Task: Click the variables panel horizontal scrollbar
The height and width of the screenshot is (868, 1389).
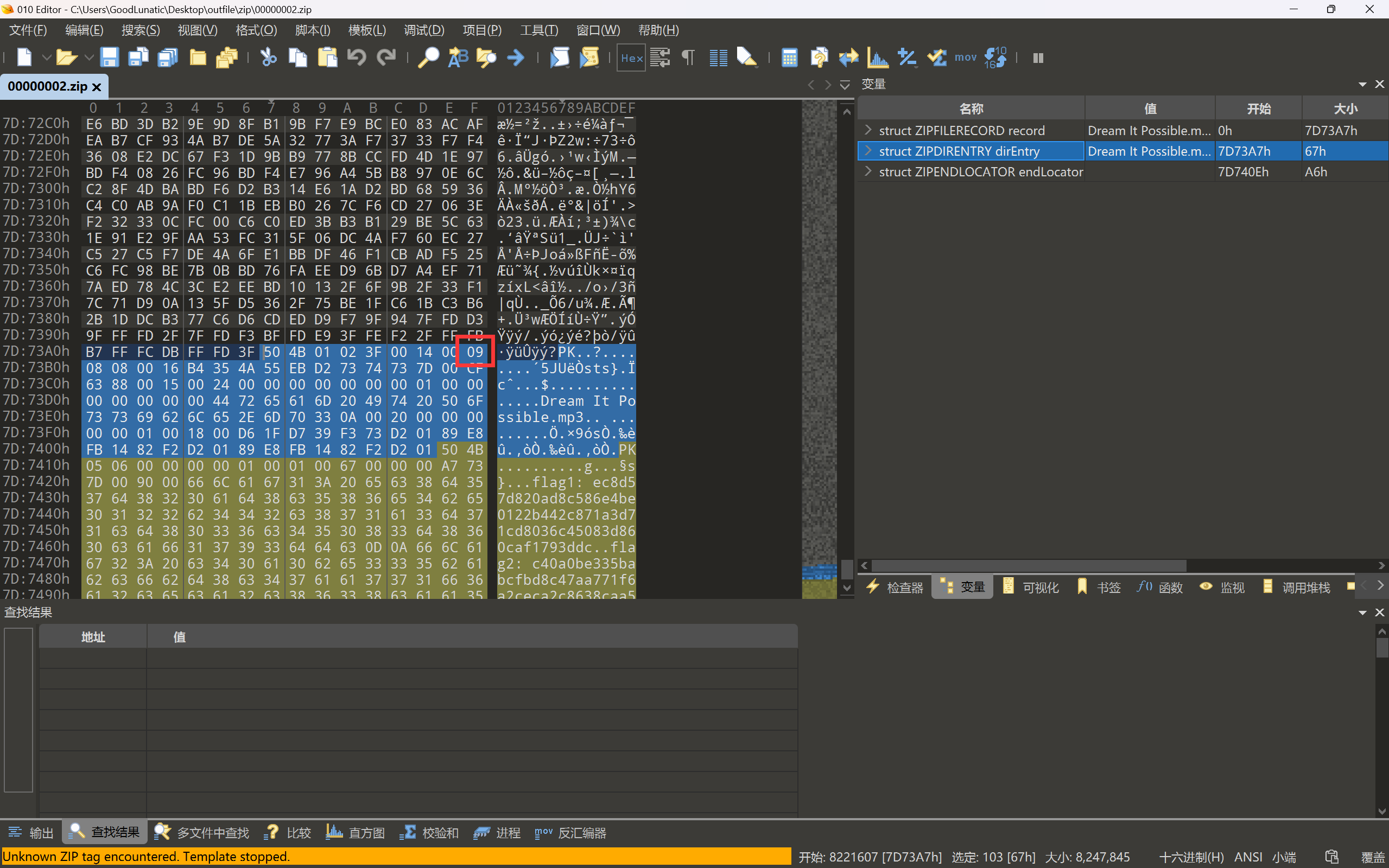Action: click(1029, 565)
